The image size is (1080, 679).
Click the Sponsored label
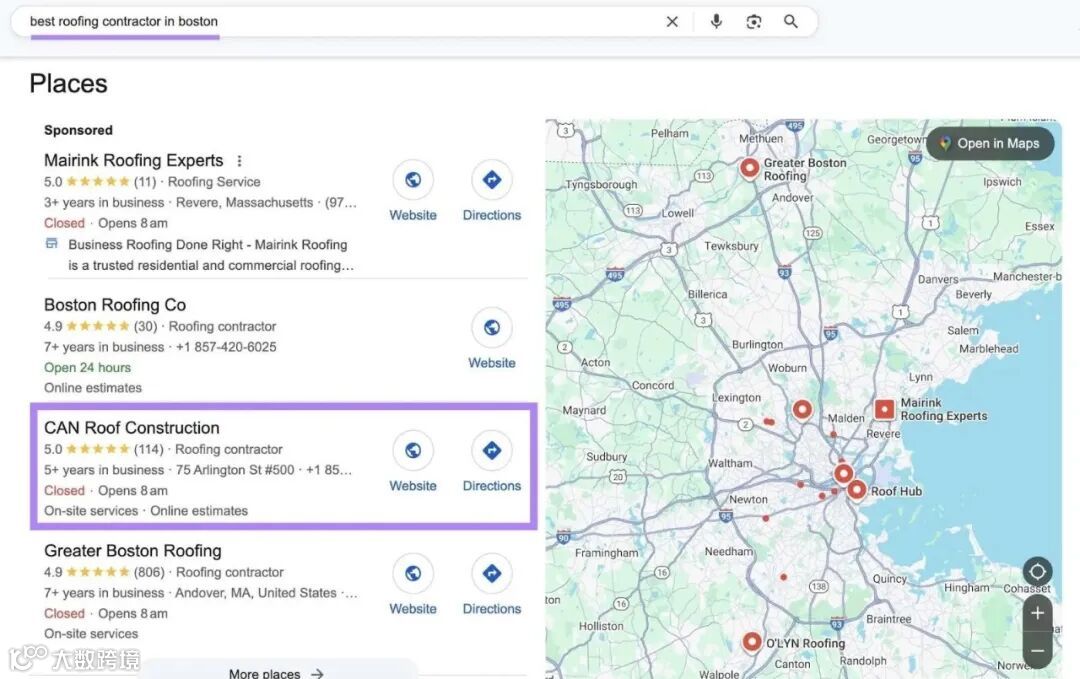pyautogui.click(x=79, y=130)
